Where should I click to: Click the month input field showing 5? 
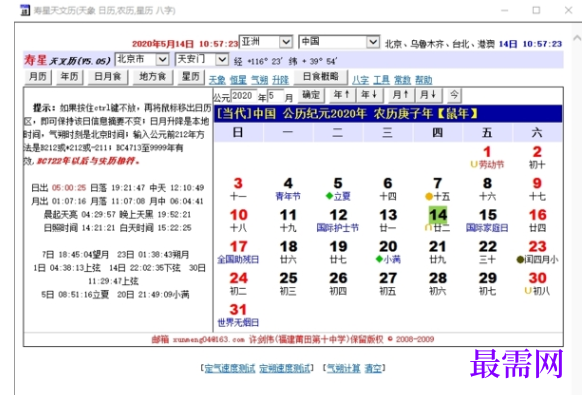(275, 96)
